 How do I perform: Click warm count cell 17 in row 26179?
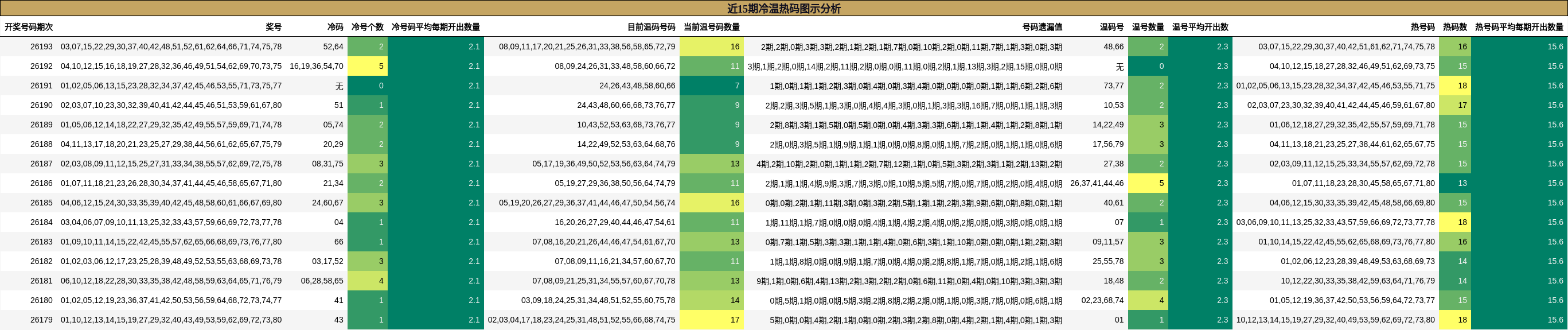pyautogui.click(x=712, y=320)
